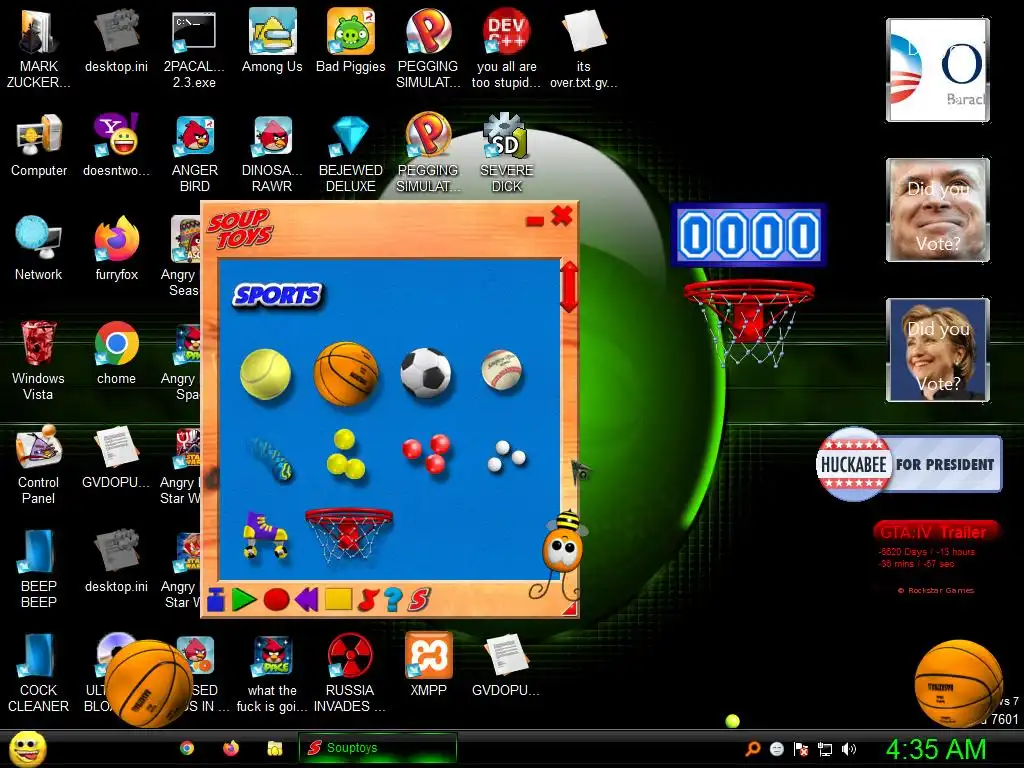
Task: Click the basketball over the bottom-row icons
Action: click(149, 683)
